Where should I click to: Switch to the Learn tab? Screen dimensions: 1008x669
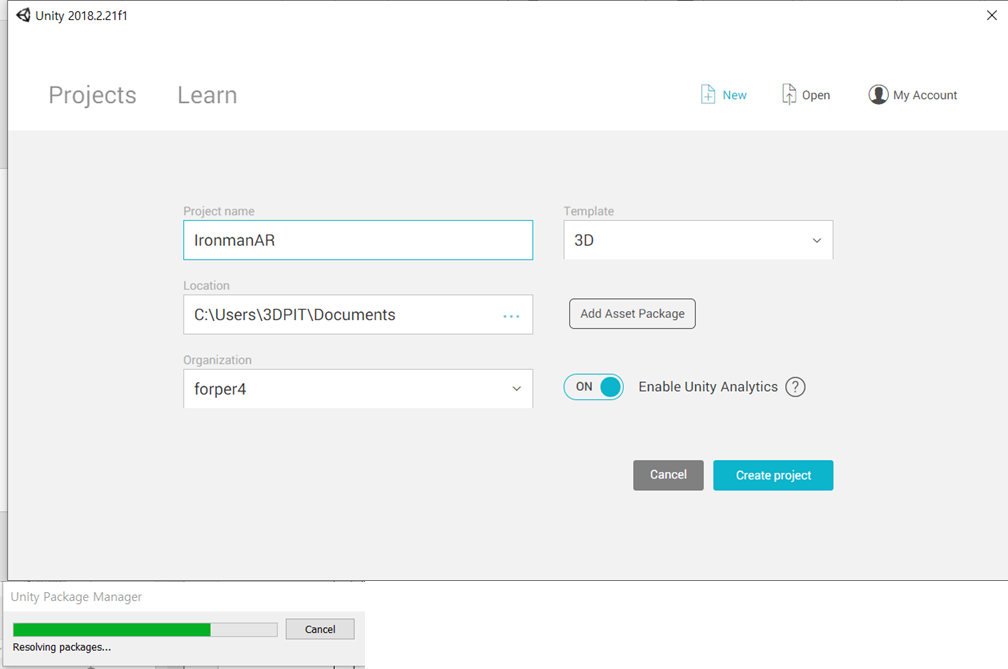207,95
